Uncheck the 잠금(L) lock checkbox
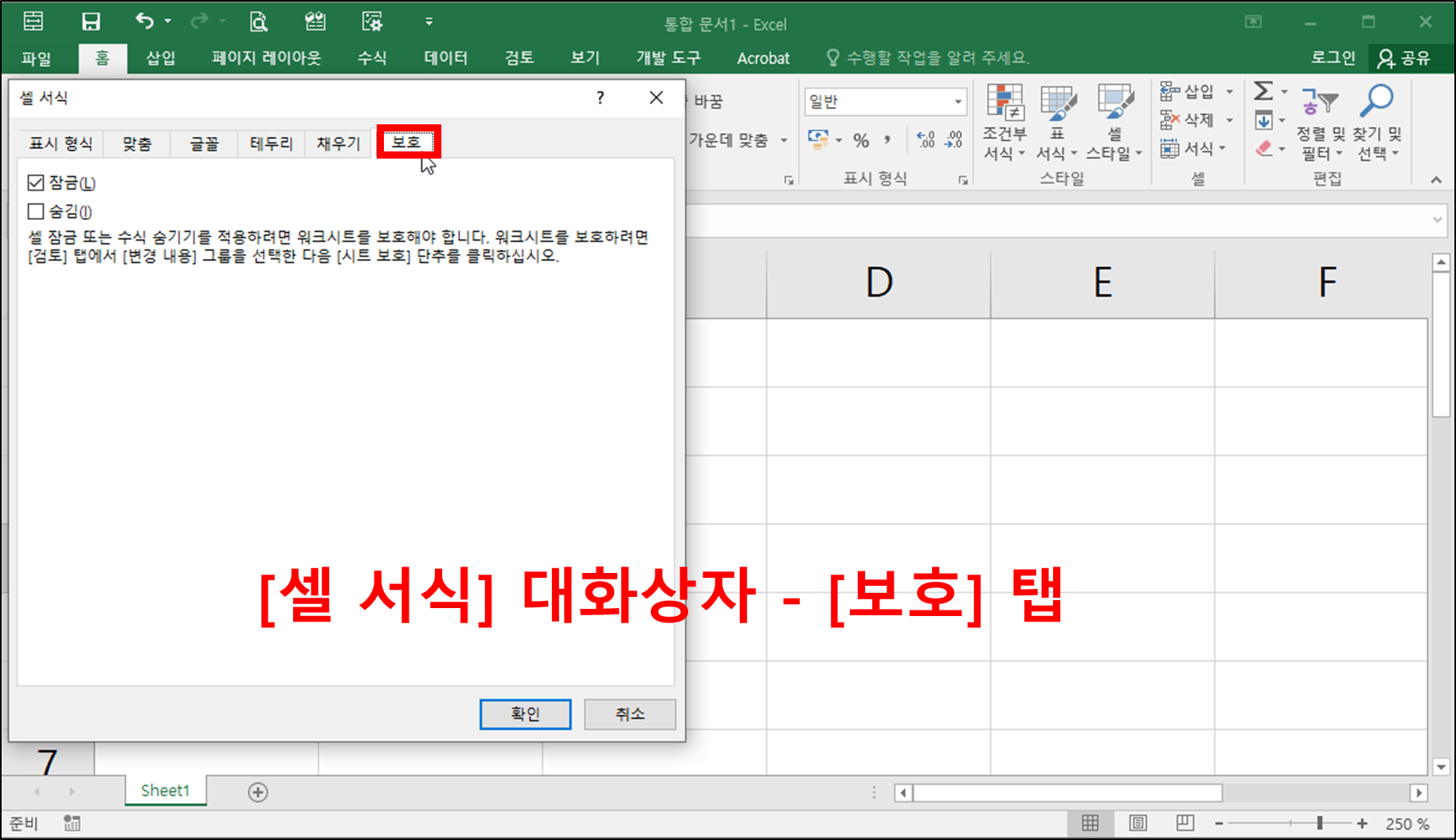1456x840 pixels. click(35, 183)
